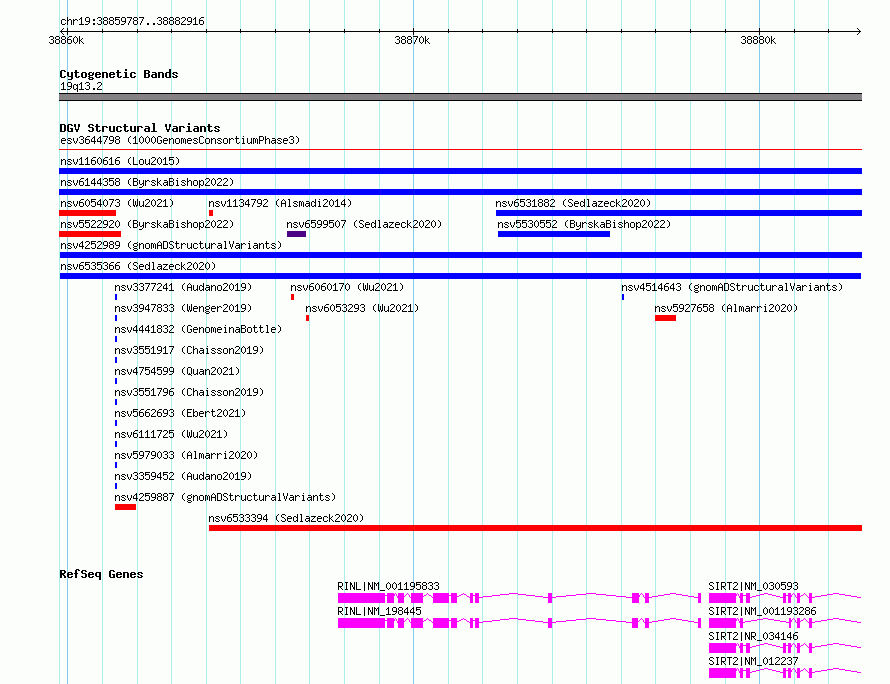Click the purple nsv6599507 (Sedlazeck2020) bar
Viewport: 890px width, 684px height.
pyautogui.click(x=296, y=234)
